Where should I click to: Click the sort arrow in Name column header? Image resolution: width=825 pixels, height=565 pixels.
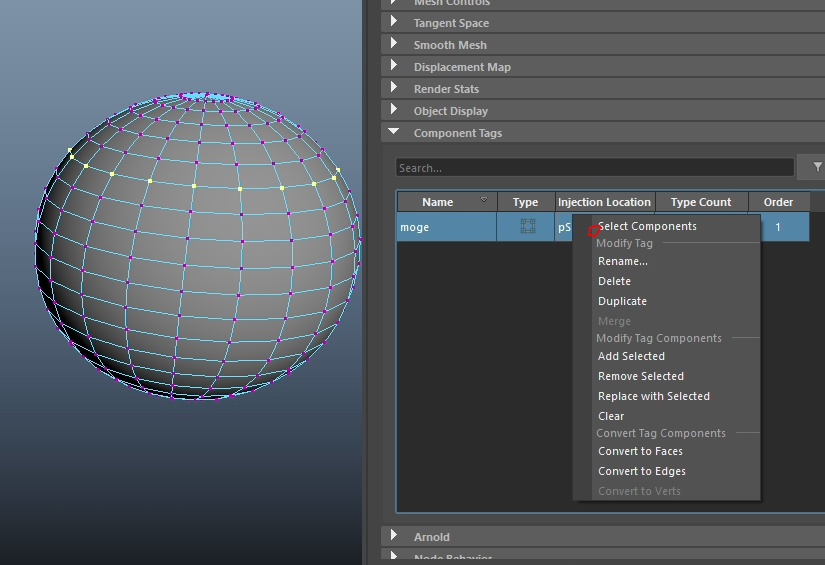click(484, 199)
